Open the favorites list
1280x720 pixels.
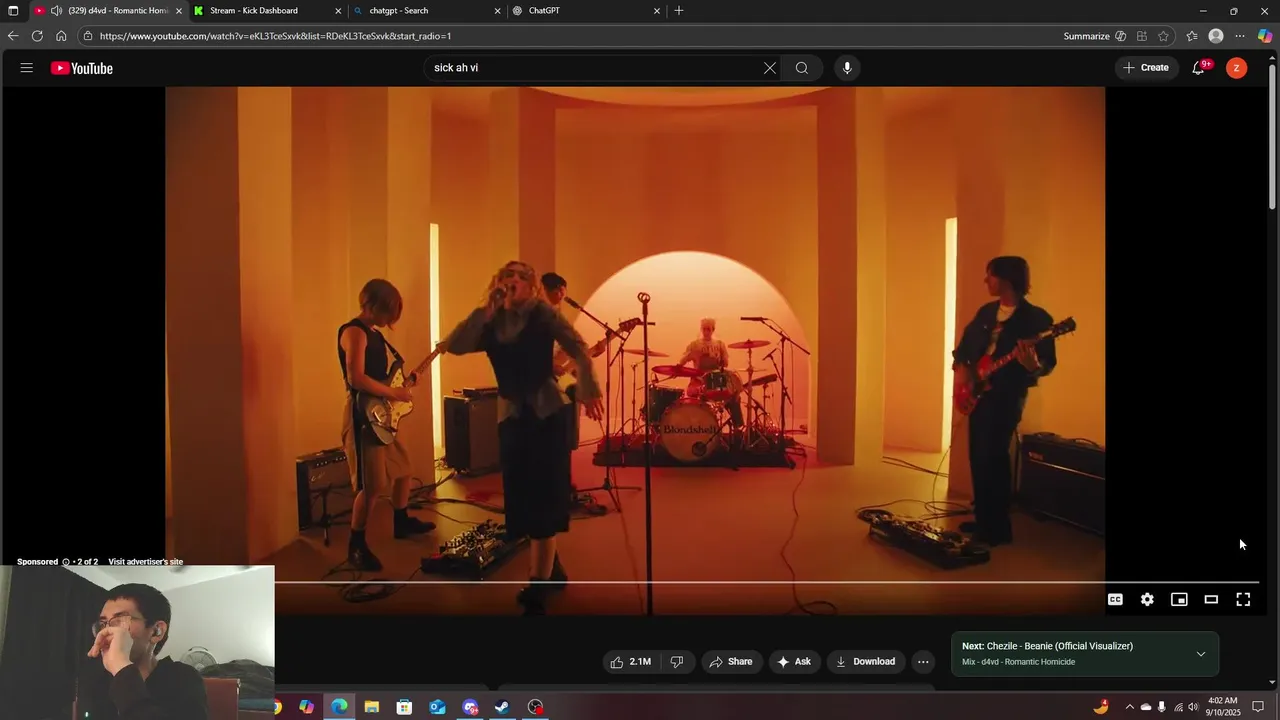point(1192,36)
